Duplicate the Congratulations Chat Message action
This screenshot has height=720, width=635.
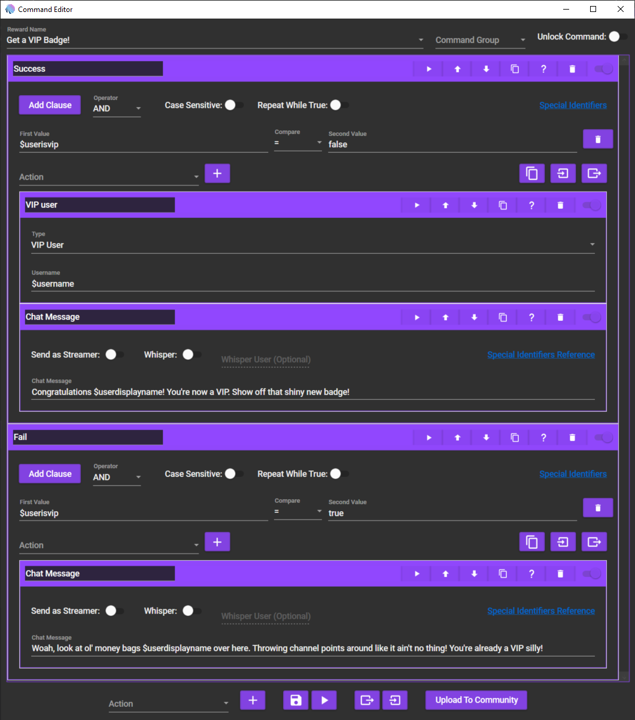(x=503, y=317)
